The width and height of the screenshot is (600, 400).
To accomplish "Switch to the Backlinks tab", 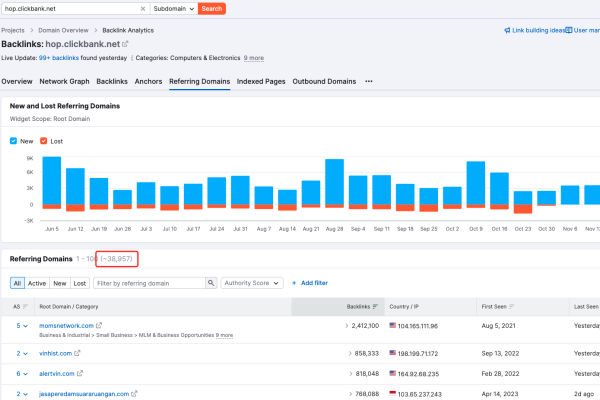I will click(x=112, y=81).
